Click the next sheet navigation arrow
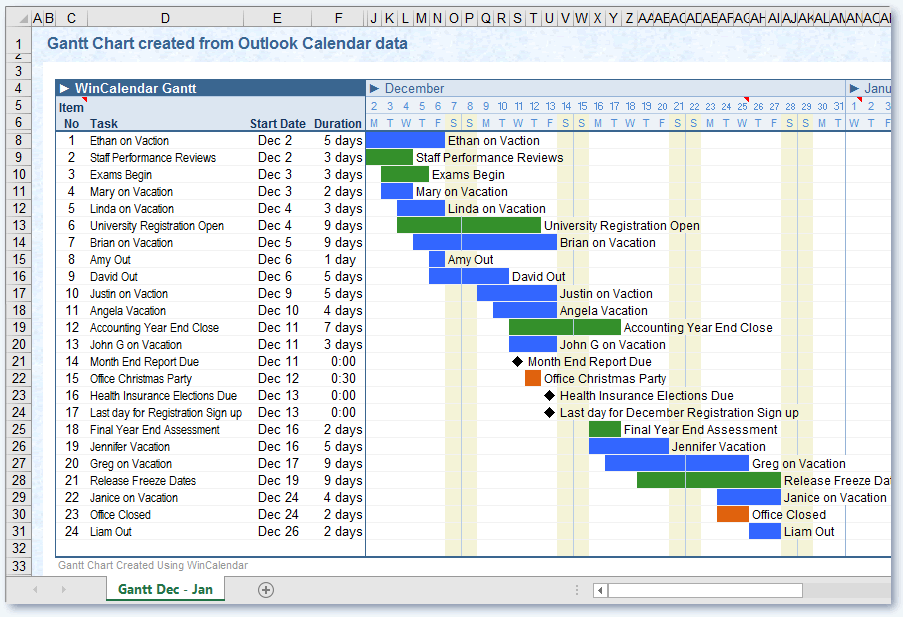The image size is (903, 617). coord(64,590)
